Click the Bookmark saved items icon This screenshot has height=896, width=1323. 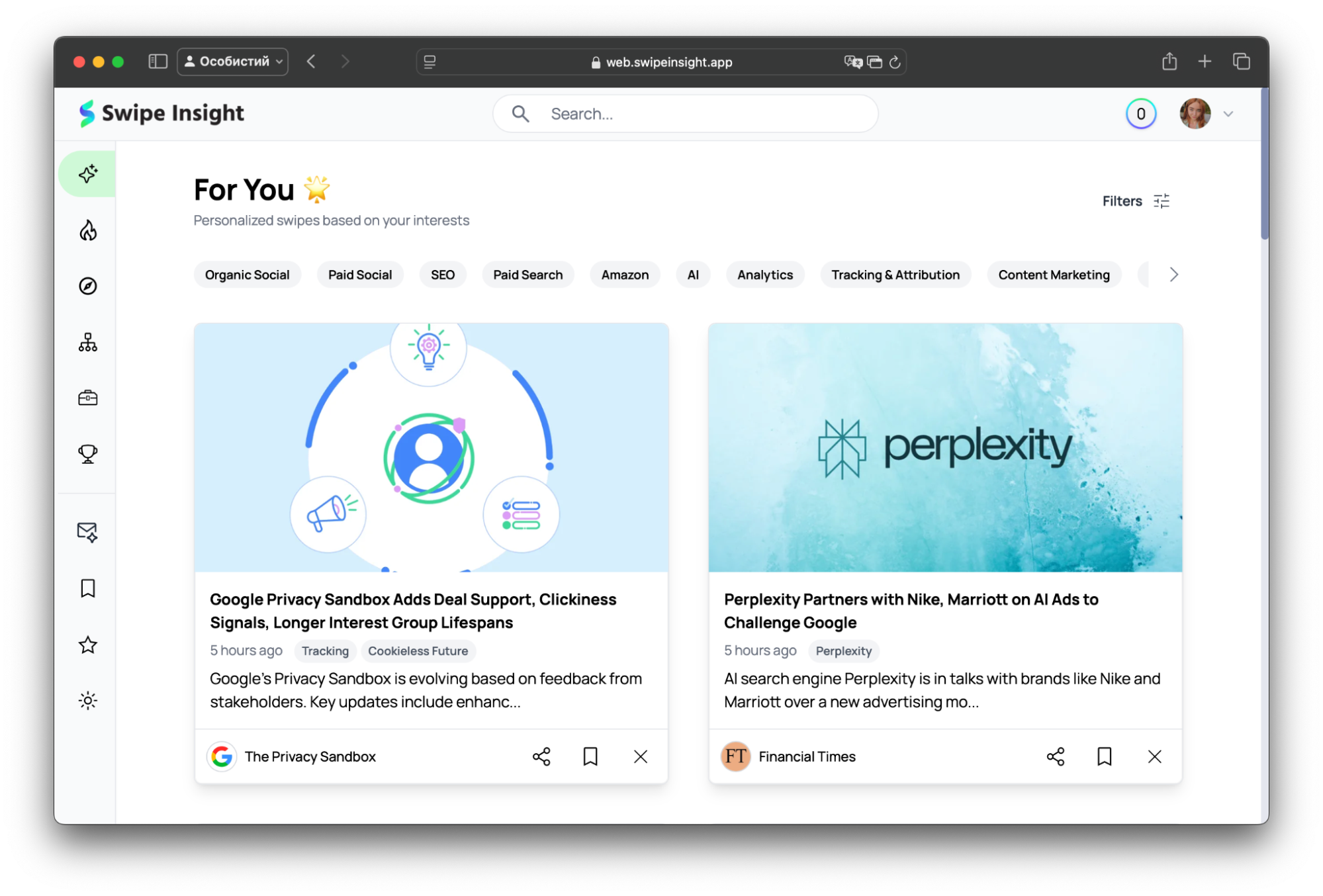[x=88, y=588]
